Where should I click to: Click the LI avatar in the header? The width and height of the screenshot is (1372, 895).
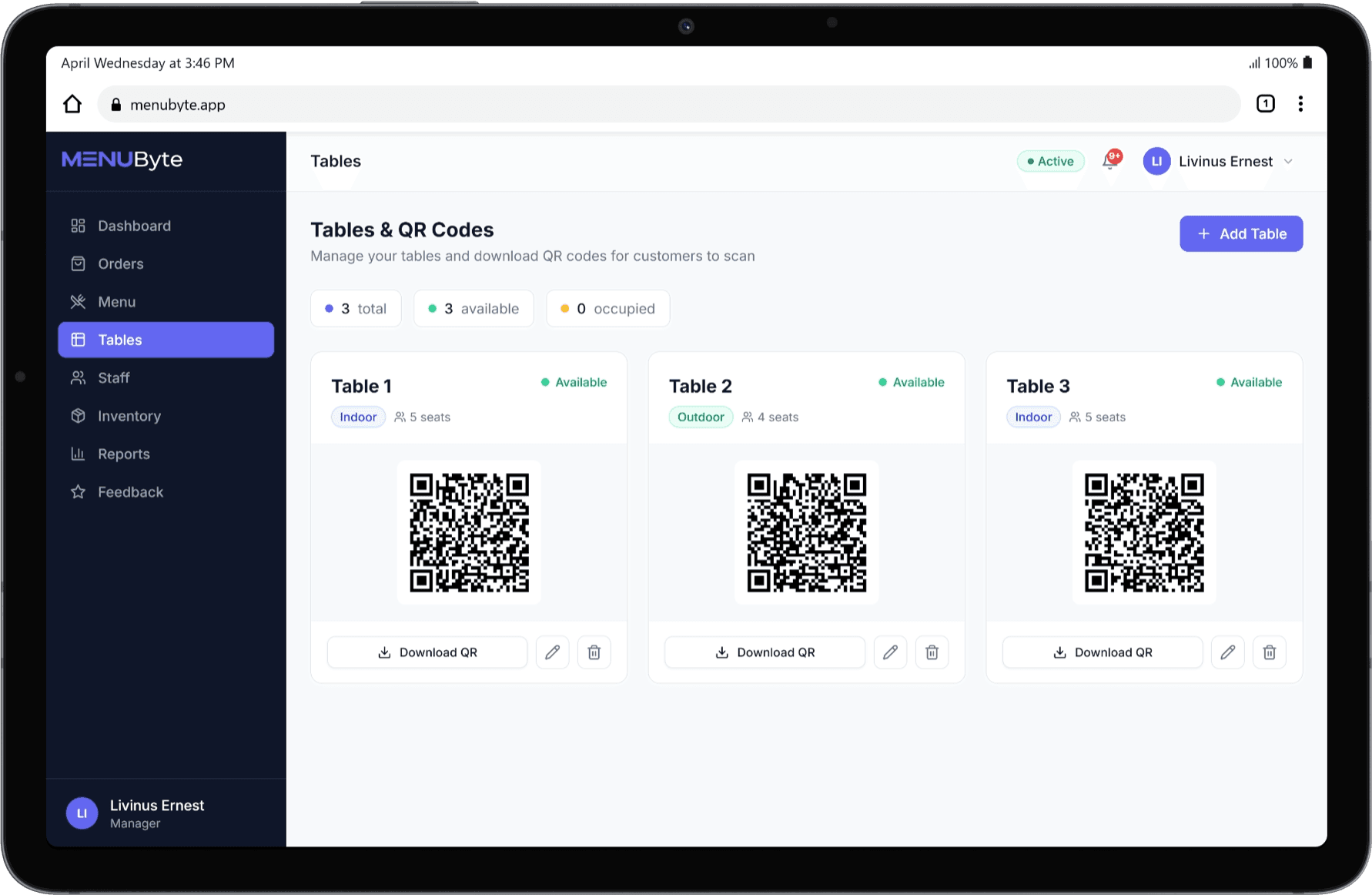(x=1156, y=161)
